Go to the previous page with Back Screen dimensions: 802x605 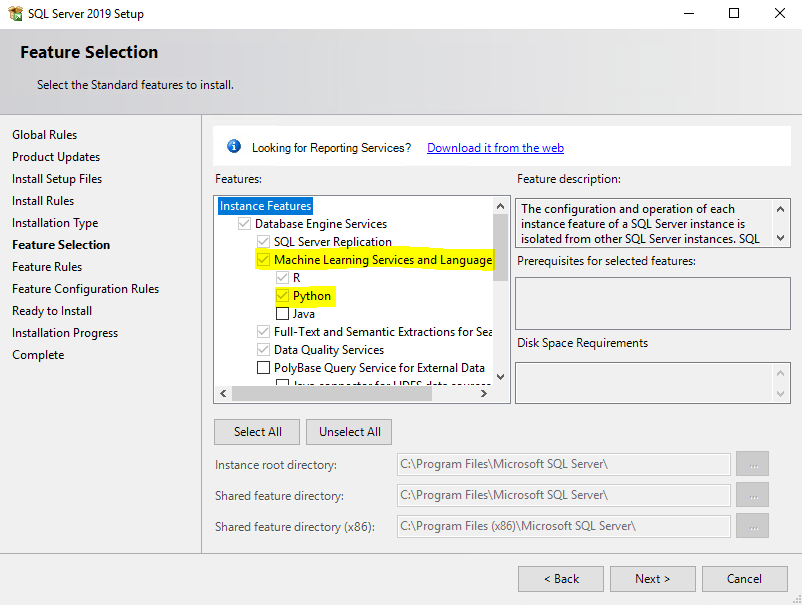point(561,578)
